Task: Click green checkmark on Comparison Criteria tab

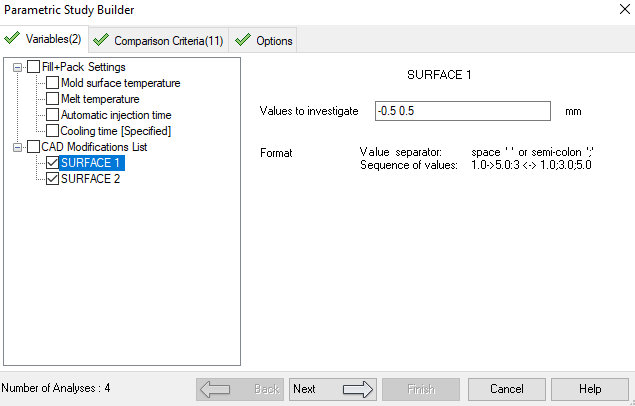Action: click(x=100, y=41)
